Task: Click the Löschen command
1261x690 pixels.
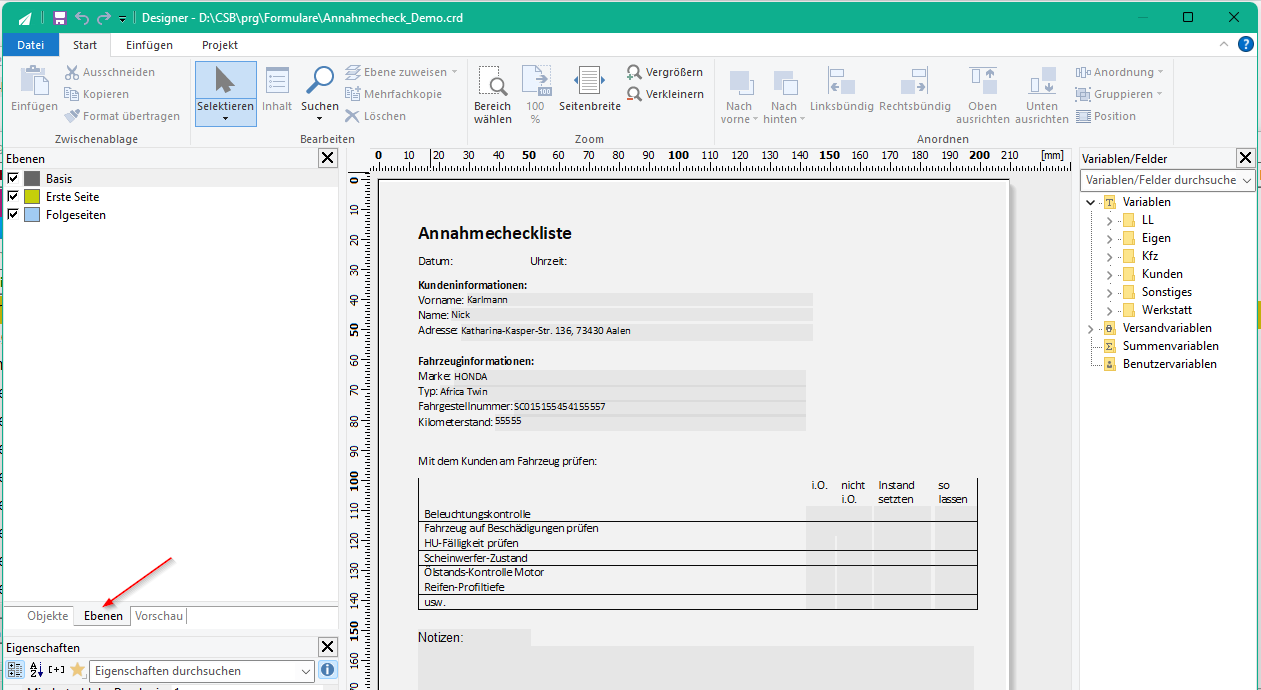Action: pyautogui.click(x=376, y=116)
